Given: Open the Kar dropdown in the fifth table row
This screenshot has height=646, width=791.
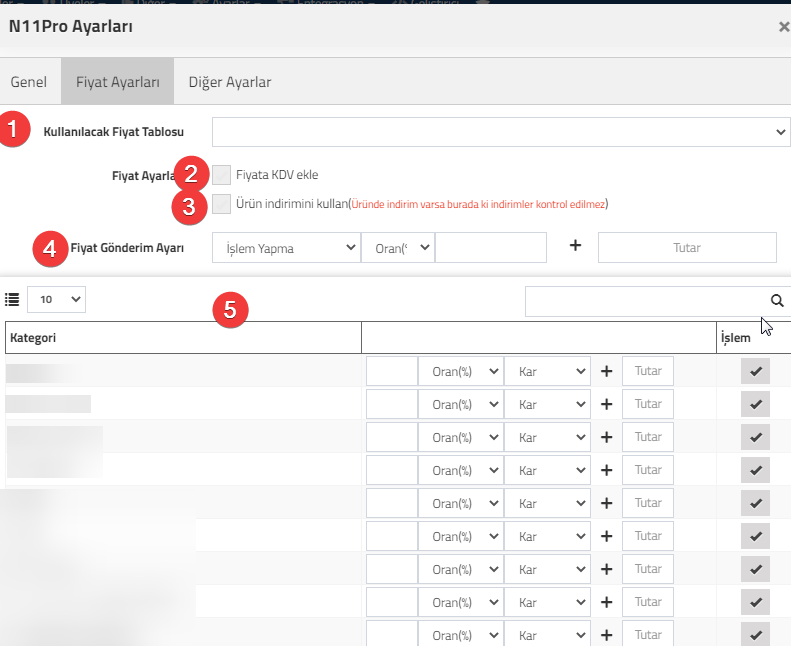Looking at the screenshot, I should pyautogui.click(x=547, y=503).
